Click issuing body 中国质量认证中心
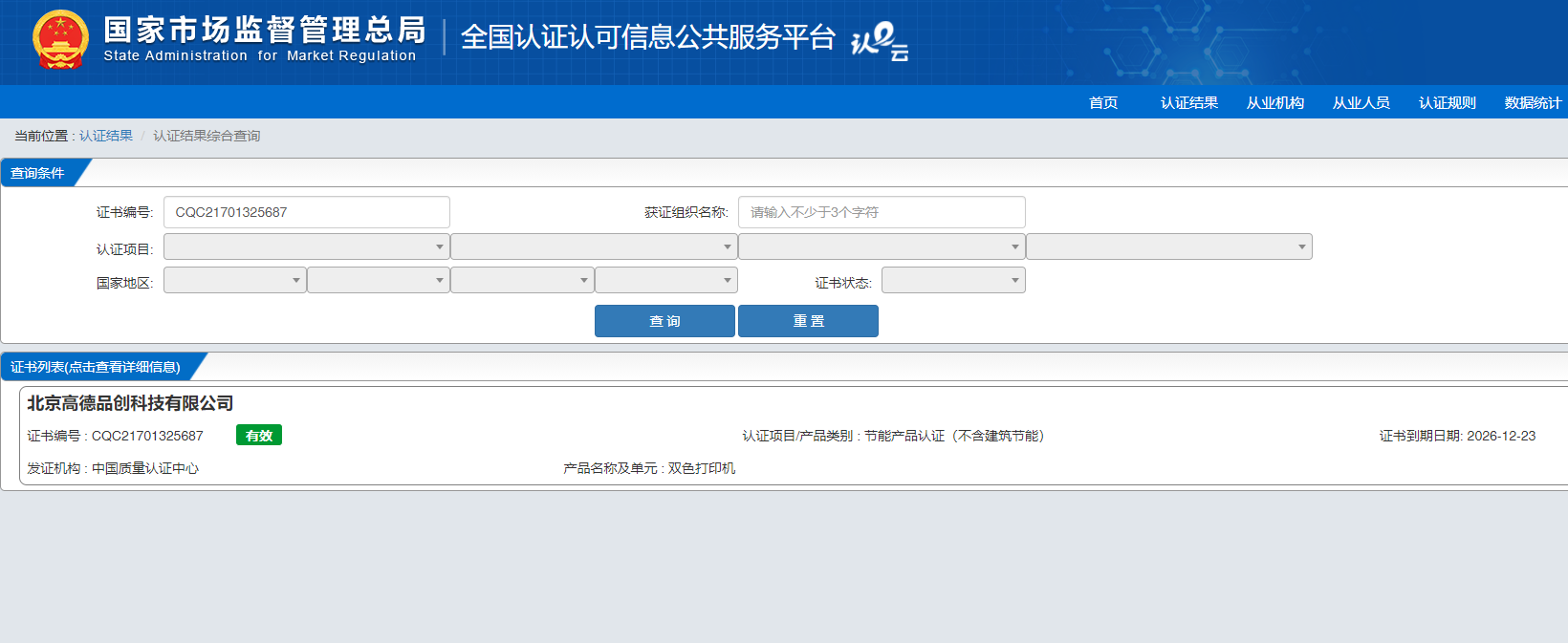 [x=145, y=468]
